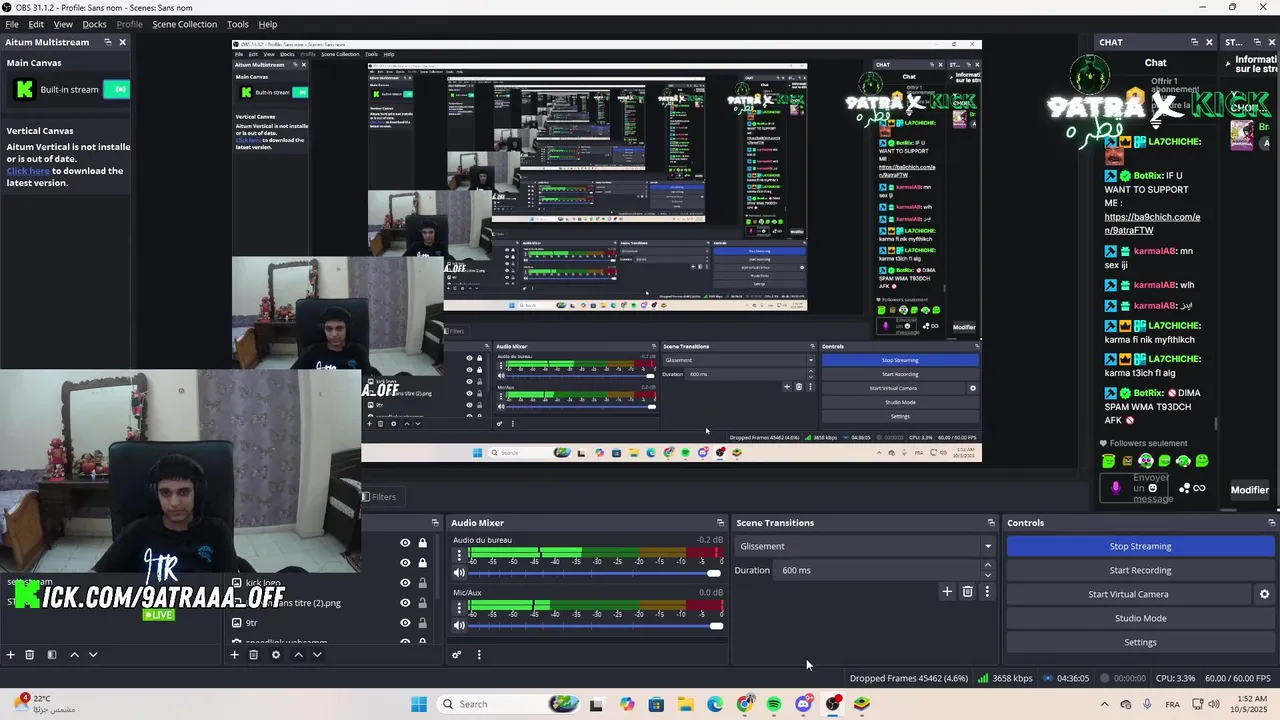Add a new scene with the plus icon
The height and width of the screenshot is (720, 1280).
tap(10, 655)
